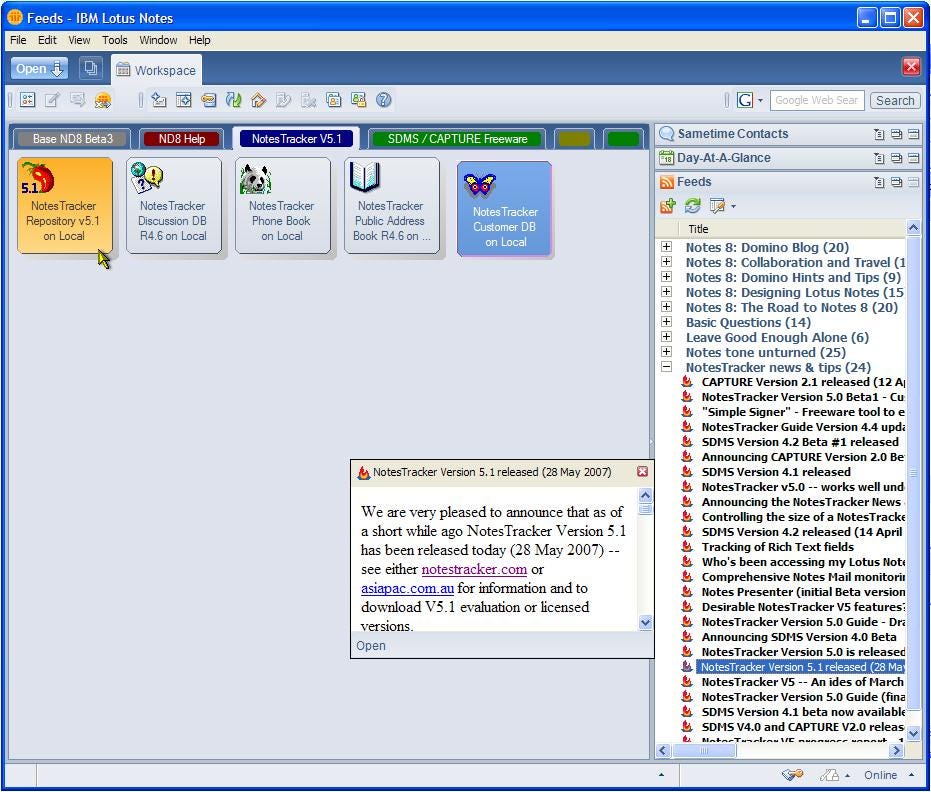Follow the notestracker.com link in preview
931x792 pixels.
[x=474, y=569]
